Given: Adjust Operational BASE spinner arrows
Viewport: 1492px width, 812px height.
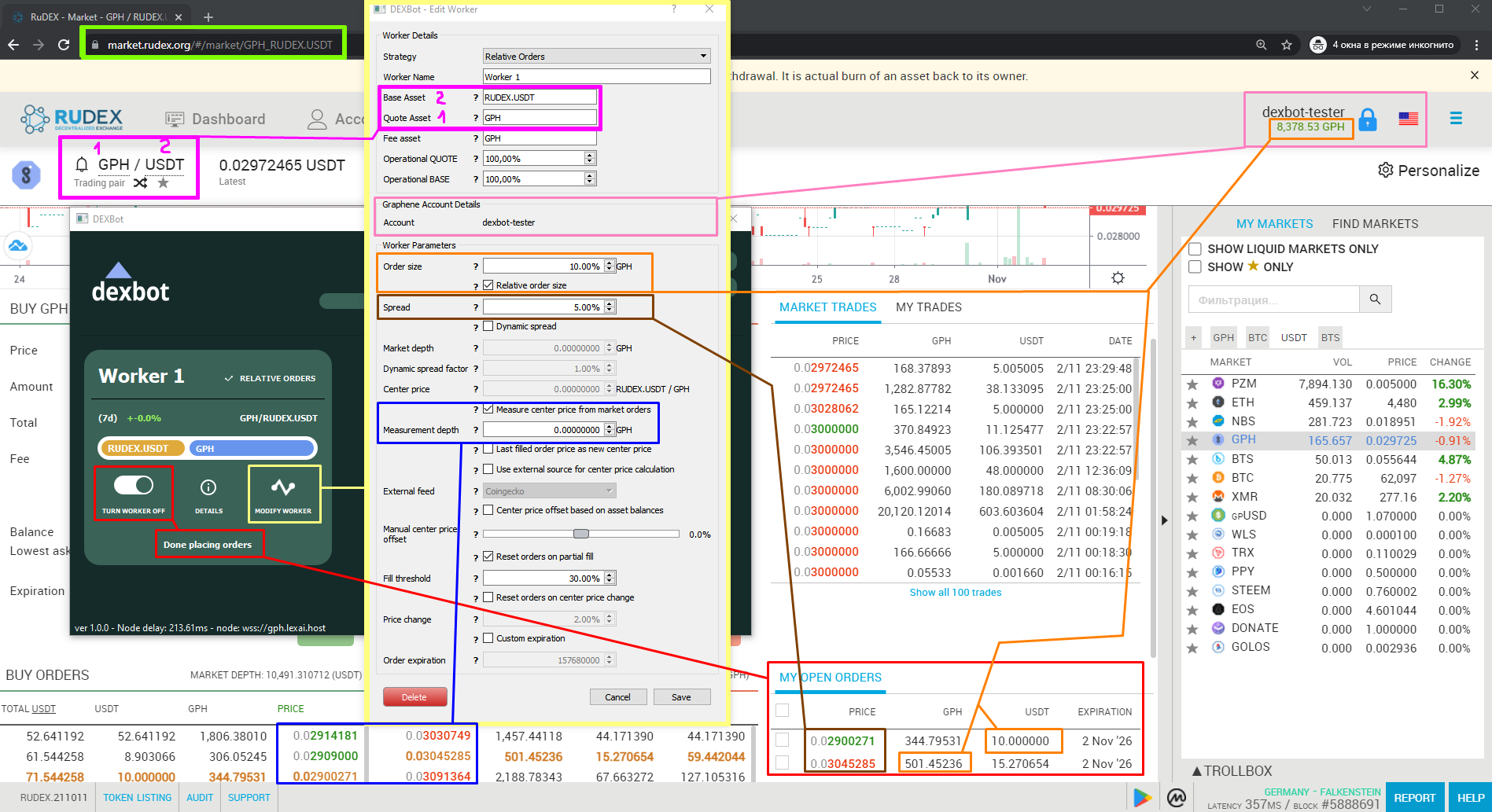Looking at the screenshot, I should coord(590,179).
